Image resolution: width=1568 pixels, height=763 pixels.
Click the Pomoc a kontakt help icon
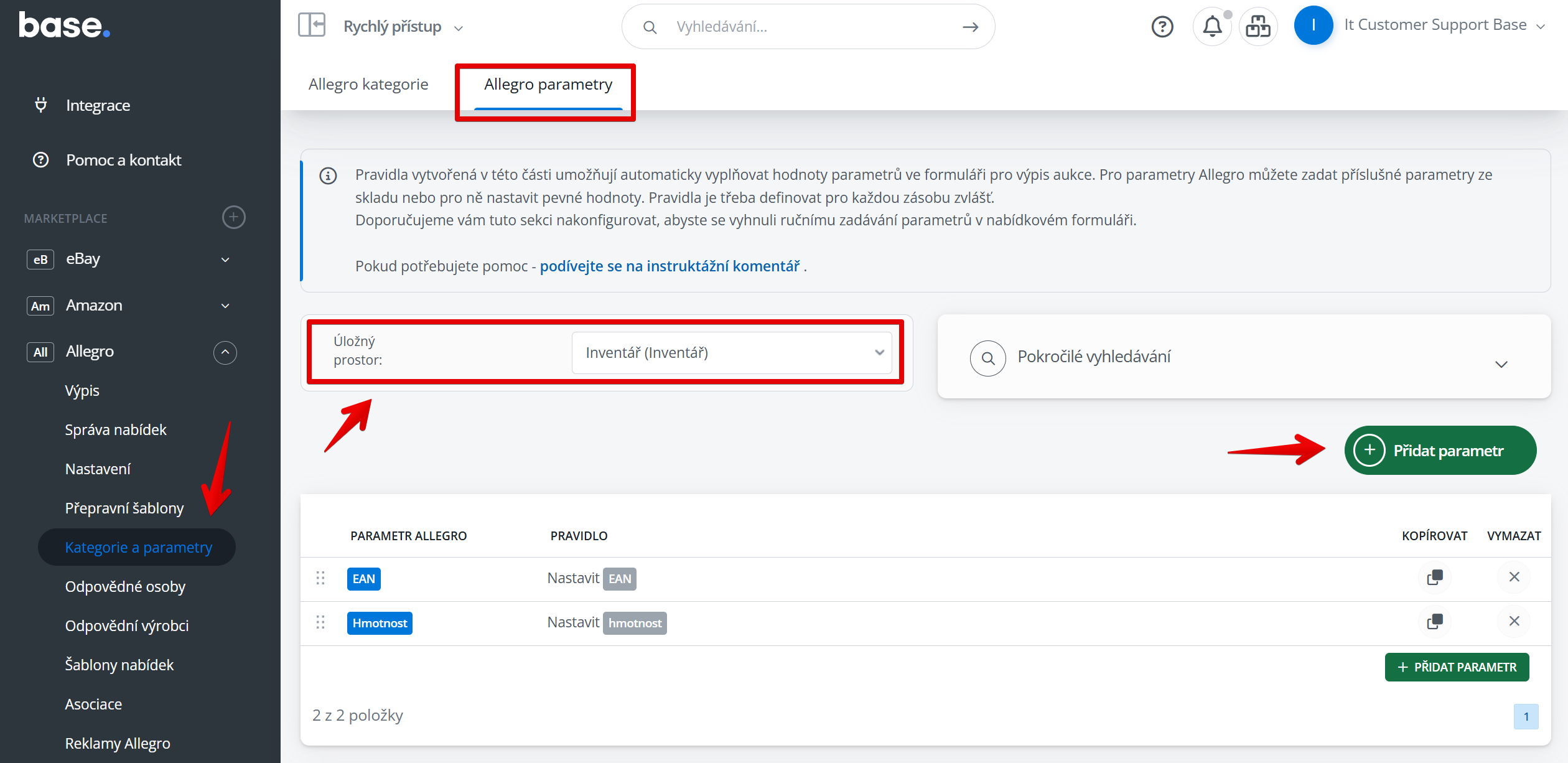pyautogui.click(x=41, y=160)
